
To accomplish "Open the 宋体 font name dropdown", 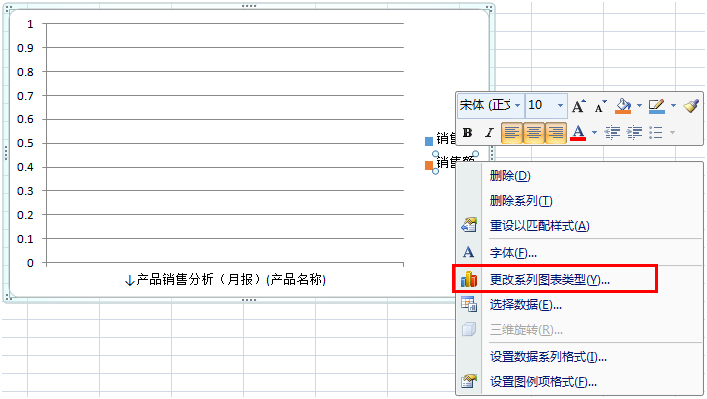I will (x=518, y=105).
